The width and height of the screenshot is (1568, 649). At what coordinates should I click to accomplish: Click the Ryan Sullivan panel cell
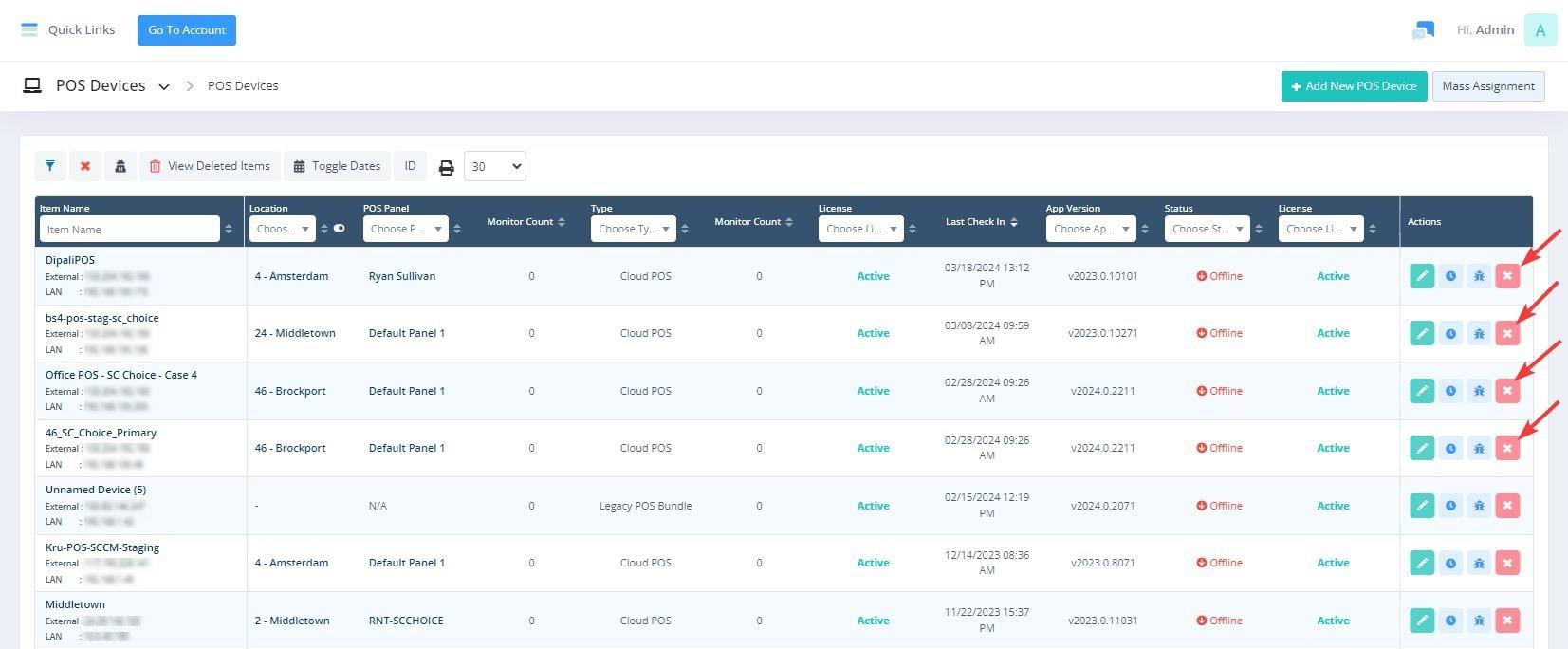point(402,276)
